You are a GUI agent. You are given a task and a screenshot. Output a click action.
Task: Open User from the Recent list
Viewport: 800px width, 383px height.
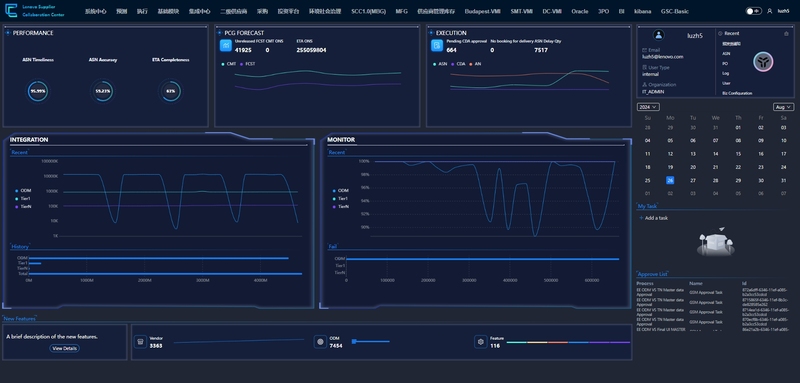(x=726, y=83)
